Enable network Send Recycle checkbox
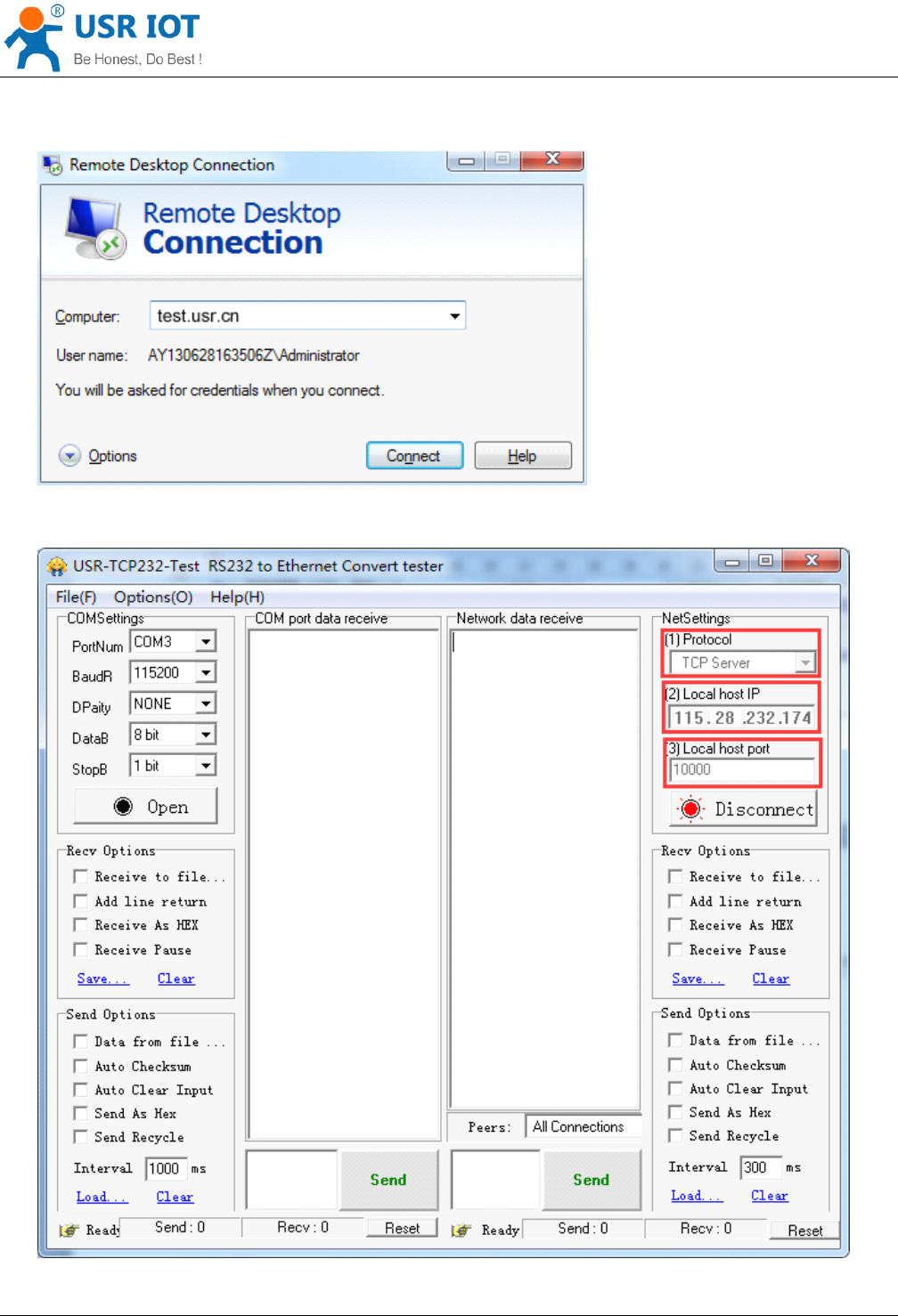The height and width of the screenshot is (1316, 898). 675,1136
